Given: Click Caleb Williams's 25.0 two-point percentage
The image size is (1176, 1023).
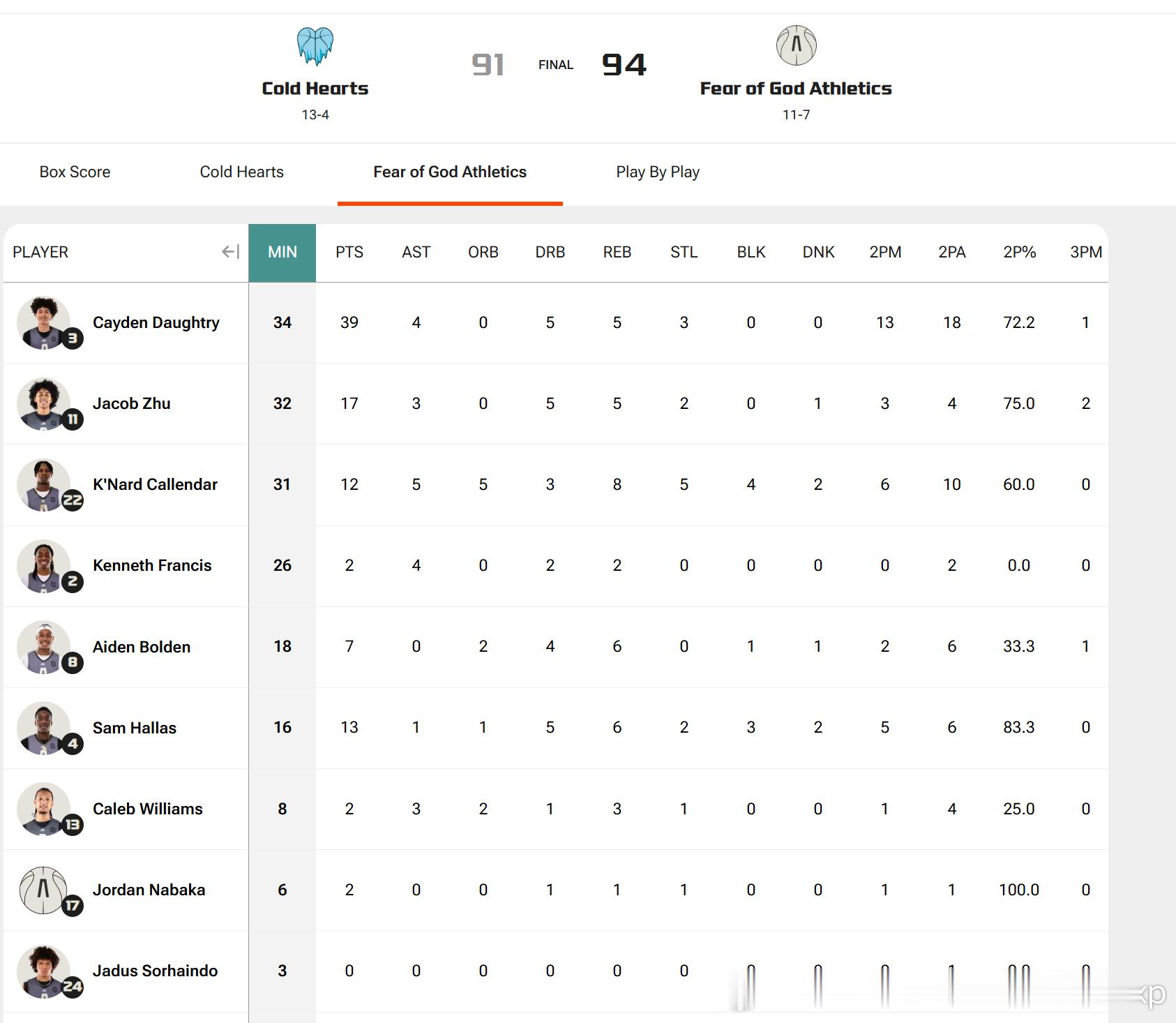Looking at the screenshot, I should click(x=1019, y=809).
